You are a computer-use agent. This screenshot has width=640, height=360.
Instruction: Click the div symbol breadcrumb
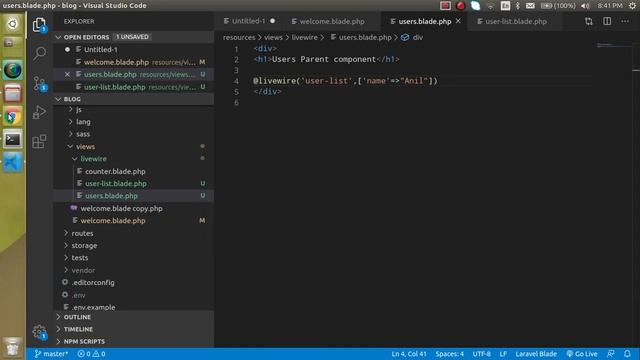tap(412, 37)
